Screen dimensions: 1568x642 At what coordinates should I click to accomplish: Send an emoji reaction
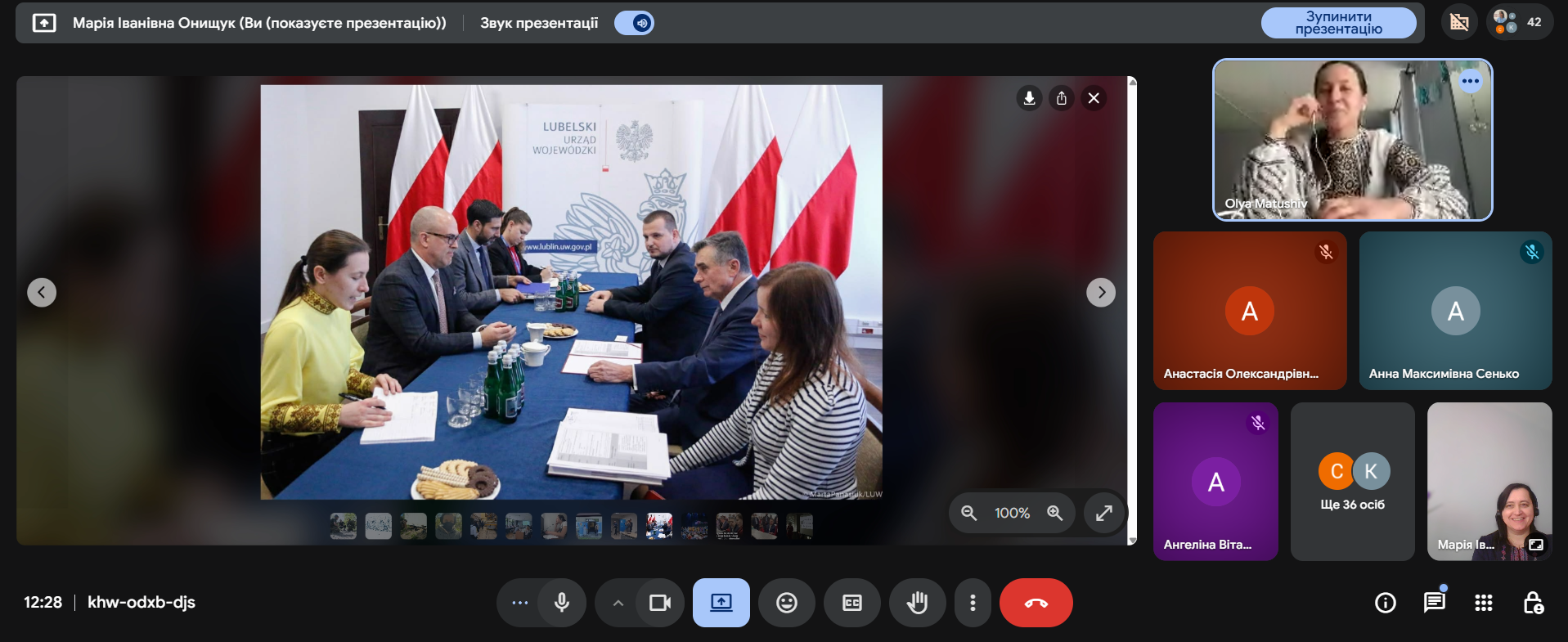pyautogui.click(x=786, y=603)
